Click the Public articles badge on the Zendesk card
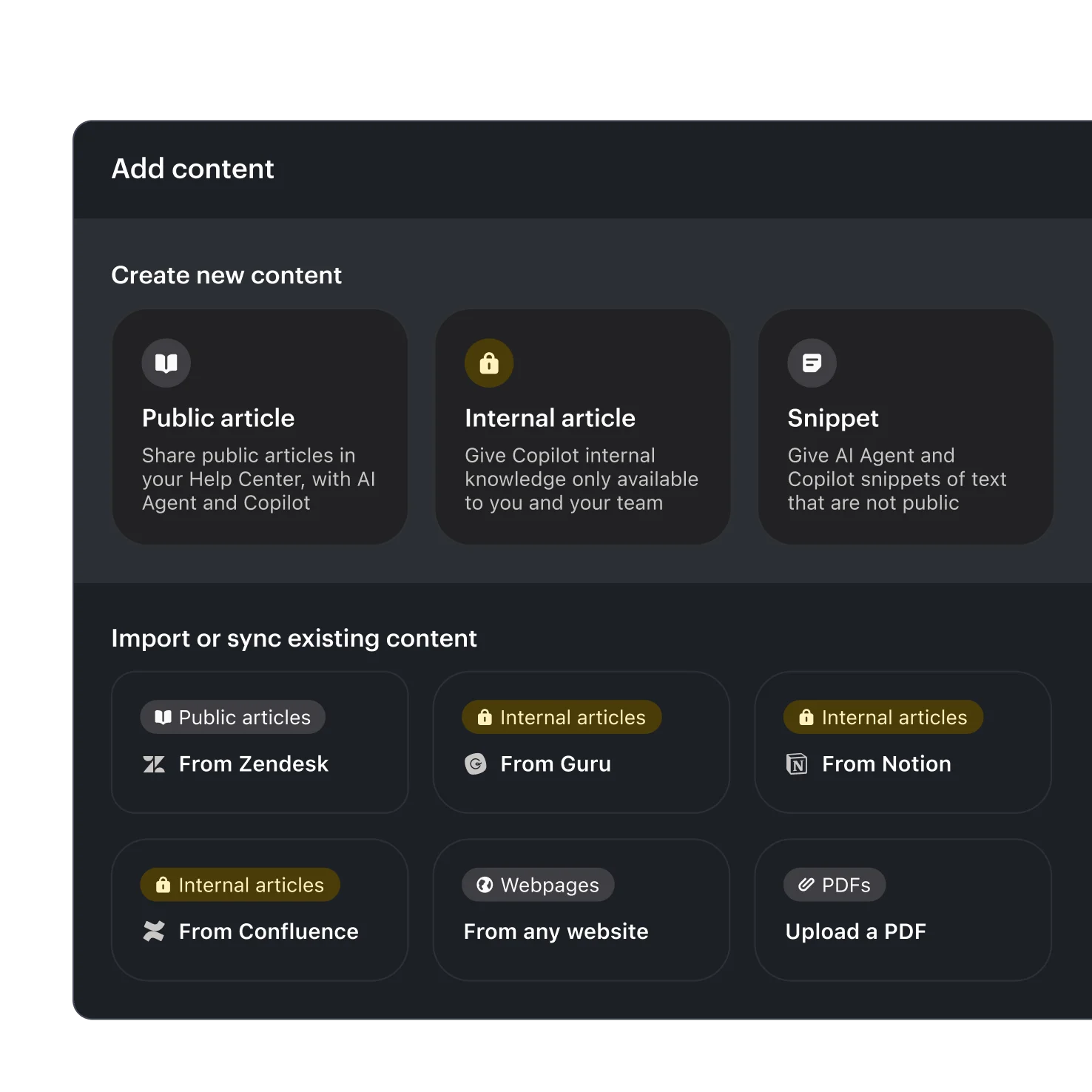The width and height of the screenshot is (1092, 1092). coord(232,717)
